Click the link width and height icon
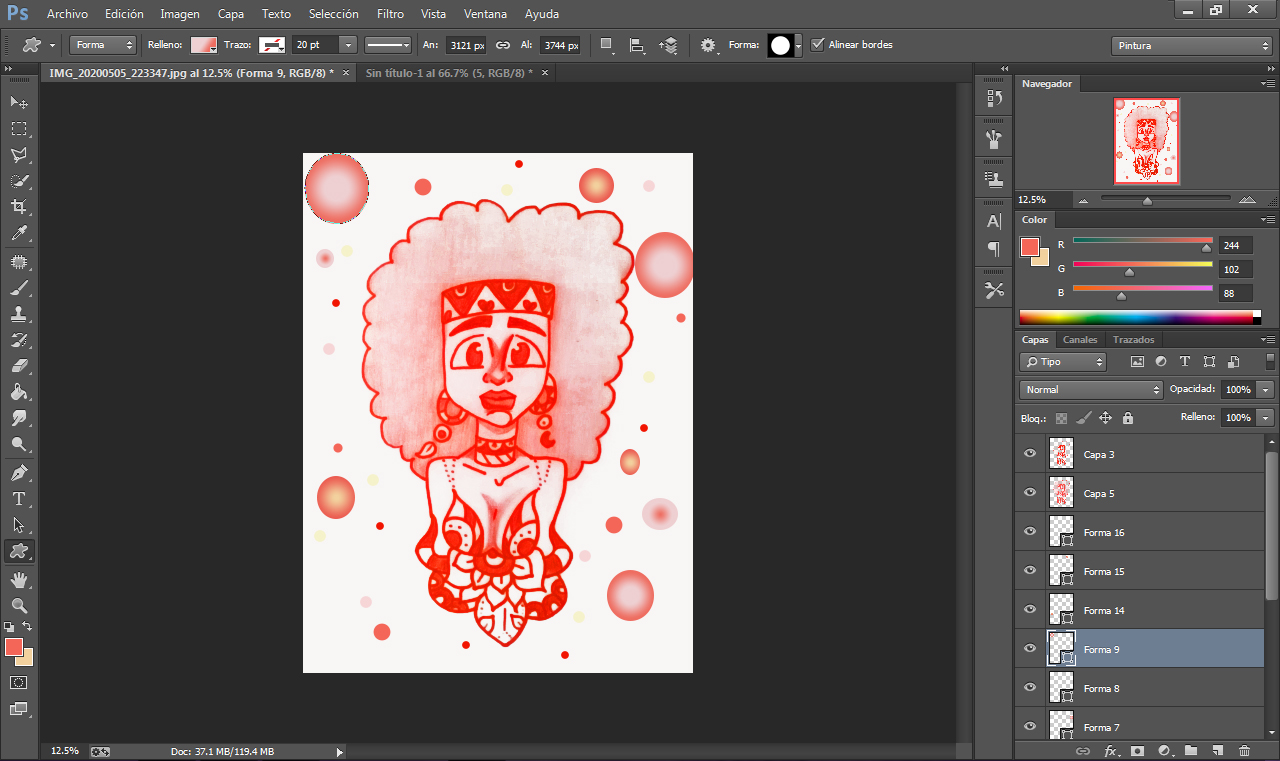Image resolution: width=1280 pixels, height=761 pixels. pyautogui.click(x=503, y=45)
